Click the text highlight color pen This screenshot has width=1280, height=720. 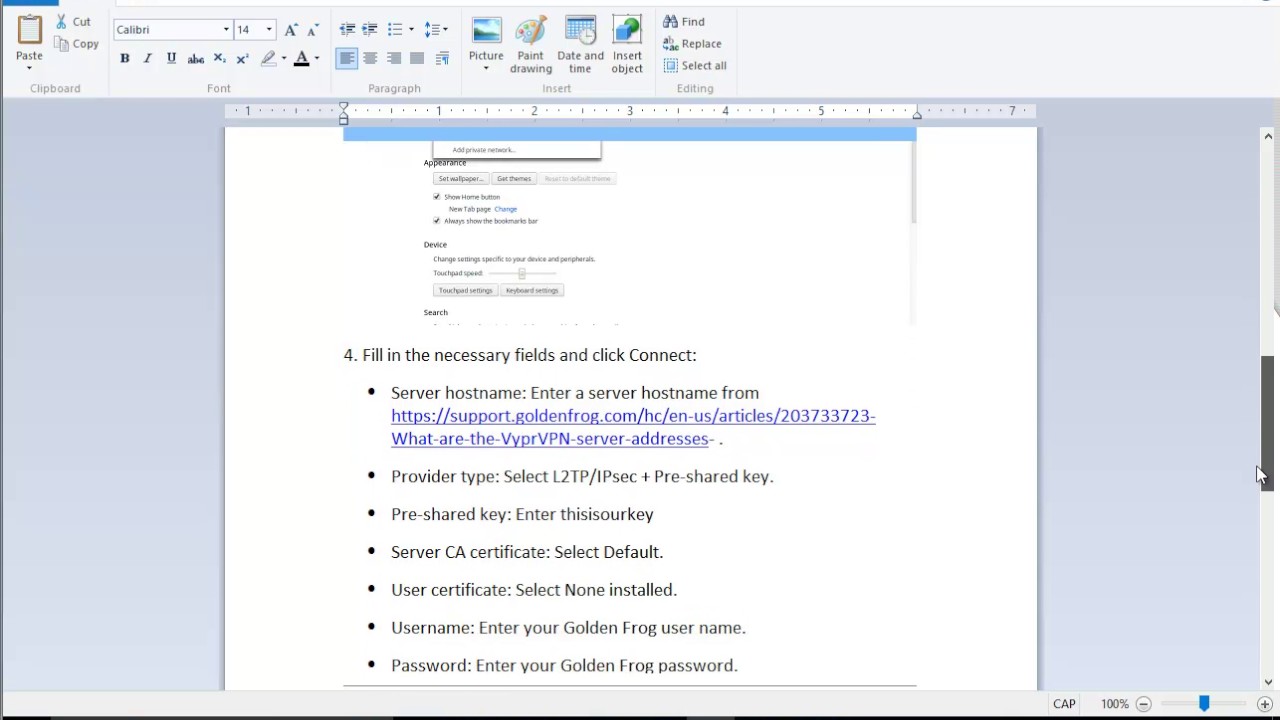(x=268, y=59)
